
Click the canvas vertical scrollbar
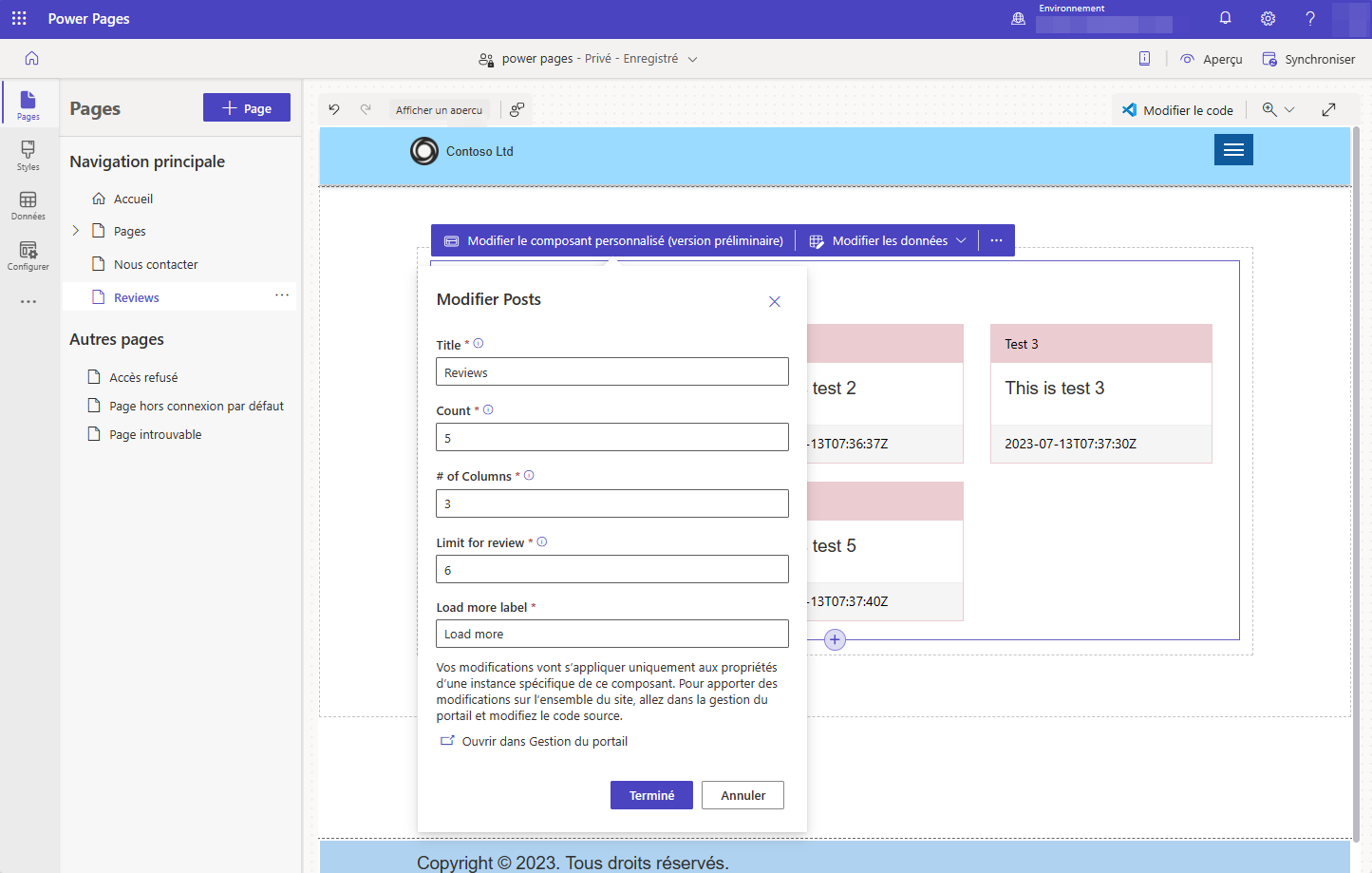tap(1357, 484)
